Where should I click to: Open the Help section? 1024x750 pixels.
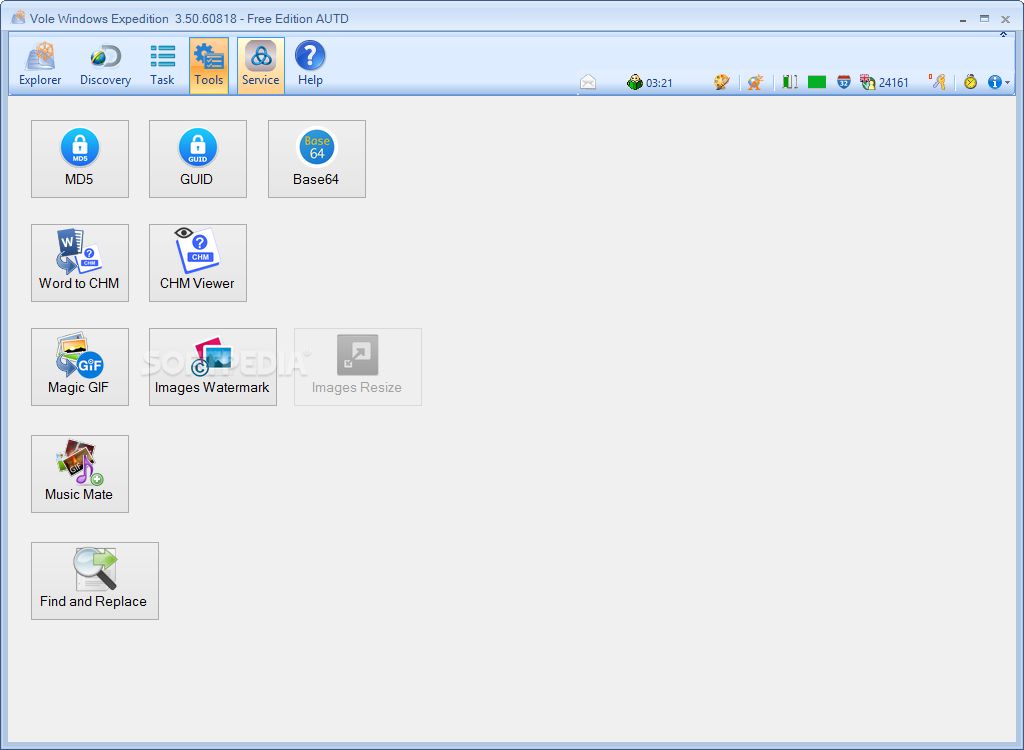pyautogui.click(x=310, y=65)
